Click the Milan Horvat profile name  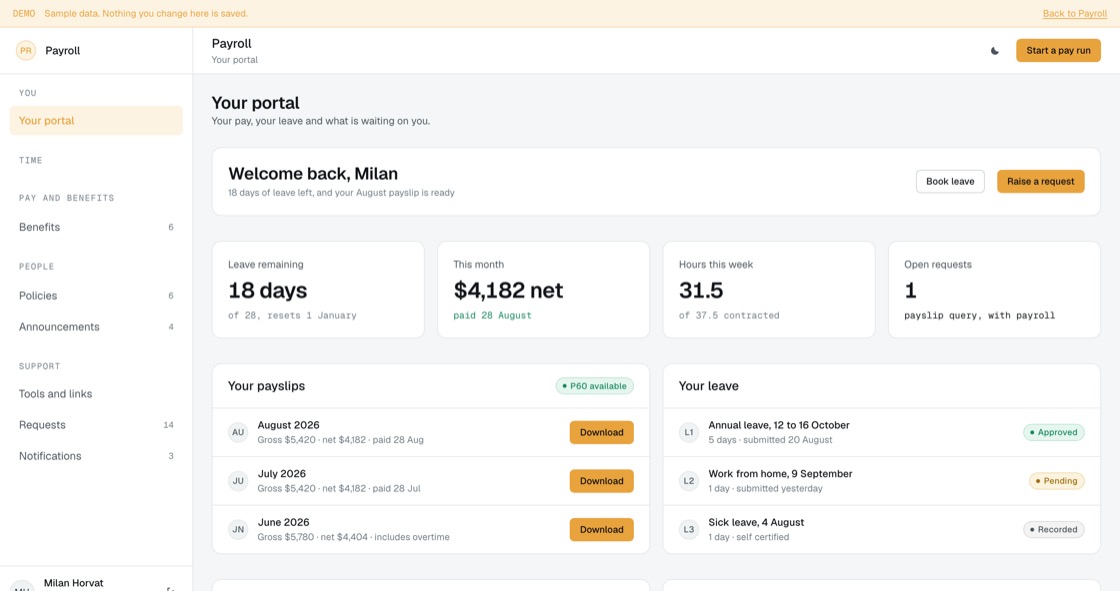click(x=74, y=583)
